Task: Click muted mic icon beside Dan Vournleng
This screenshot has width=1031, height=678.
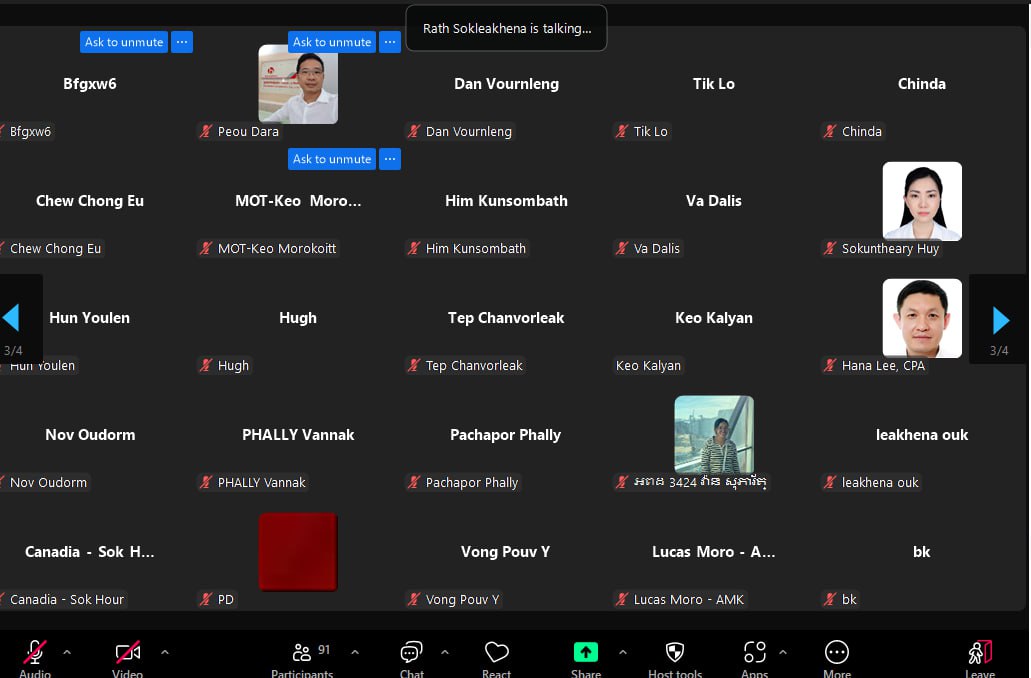Action: 414,132
